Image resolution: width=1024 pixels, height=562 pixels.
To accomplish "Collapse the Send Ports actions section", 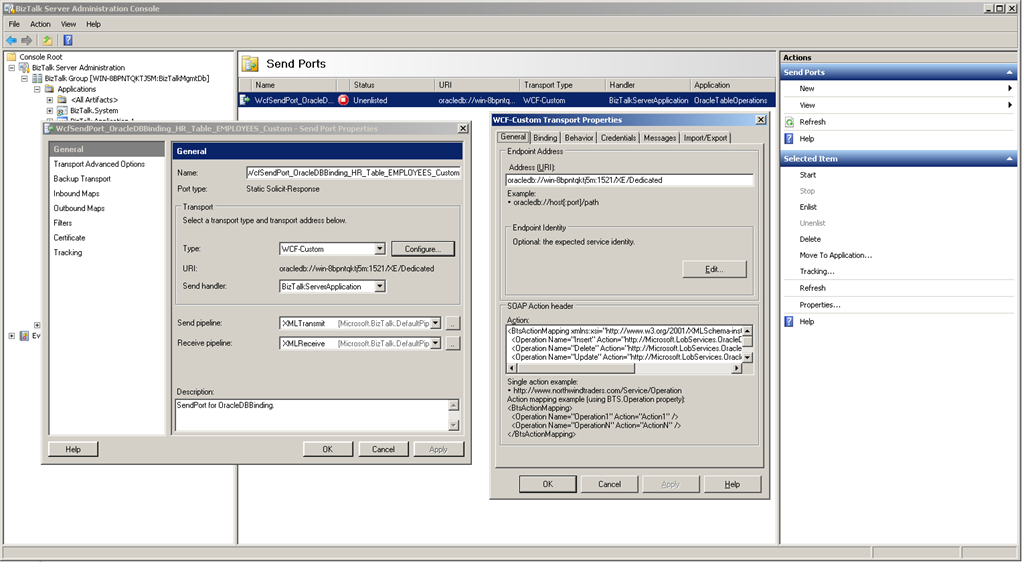I will pos(1009,72).
